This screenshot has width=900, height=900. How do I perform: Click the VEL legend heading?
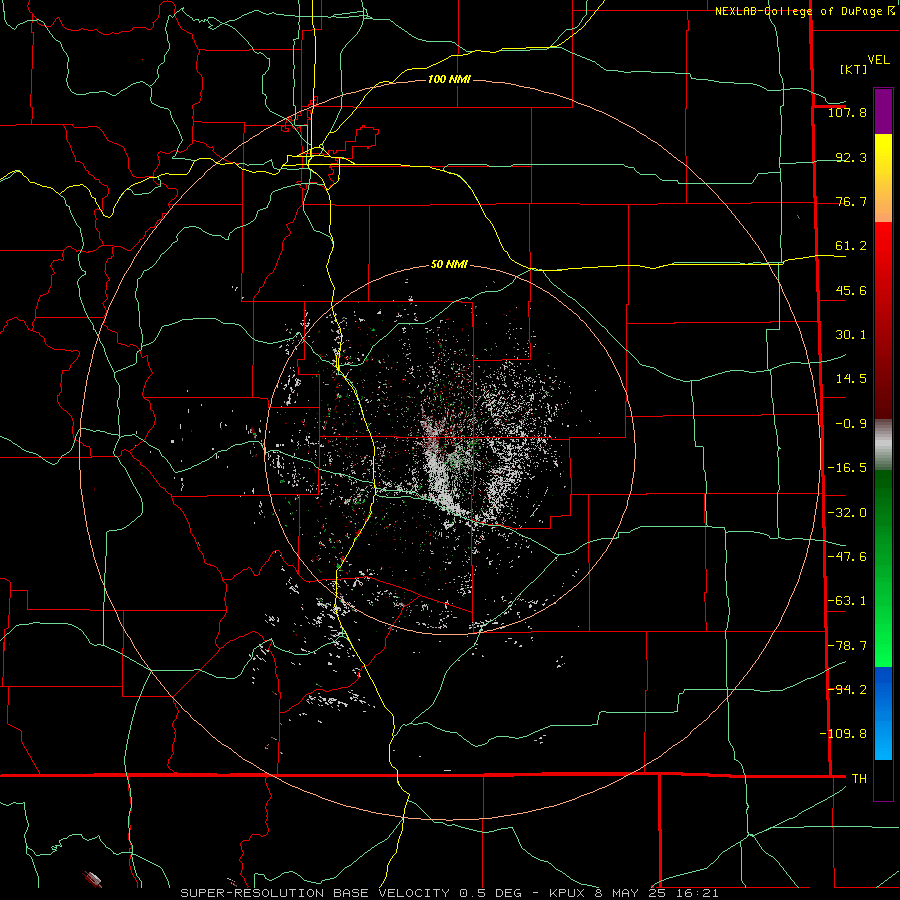tap(879, 60)
